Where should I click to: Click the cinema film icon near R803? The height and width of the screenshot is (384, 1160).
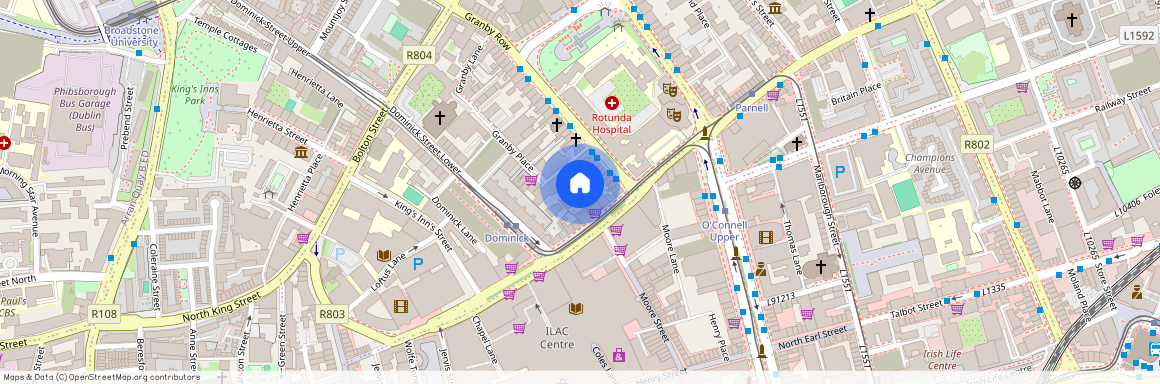click(x=400, y=306)
